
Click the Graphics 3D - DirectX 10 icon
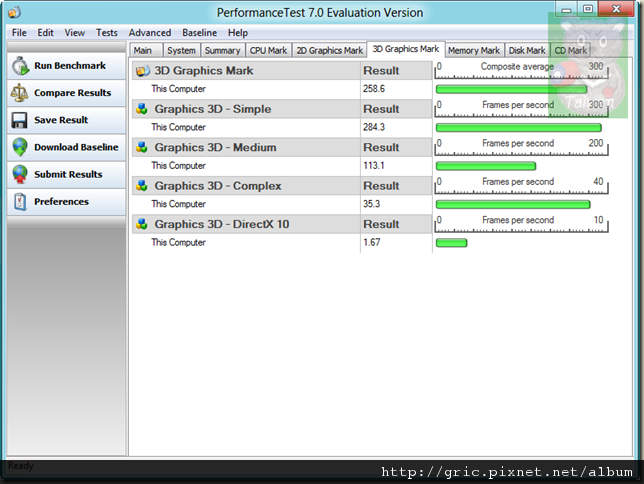[142, 224]
